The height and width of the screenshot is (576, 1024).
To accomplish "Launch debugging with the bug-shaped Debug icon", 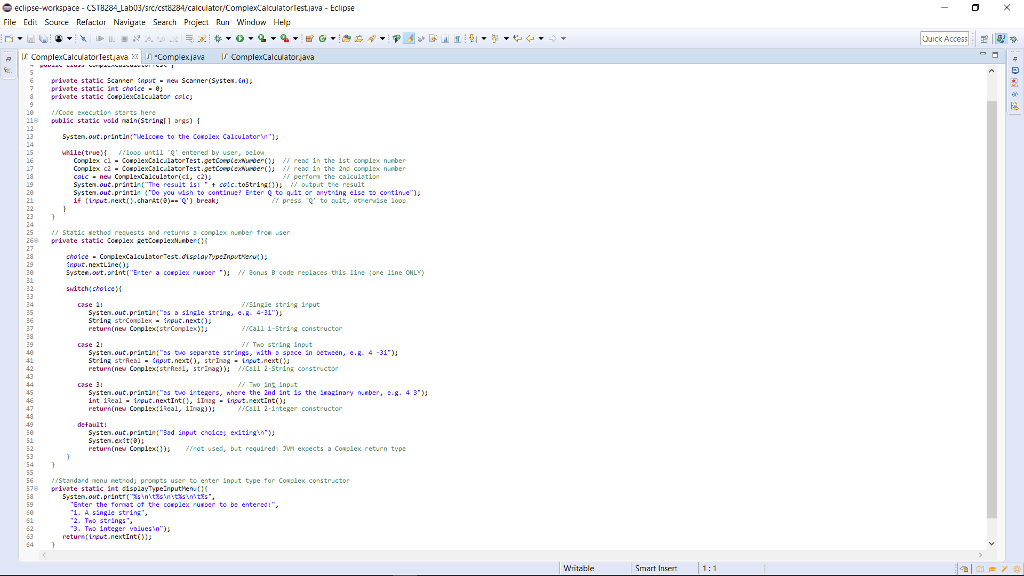I will click(218, 37).
